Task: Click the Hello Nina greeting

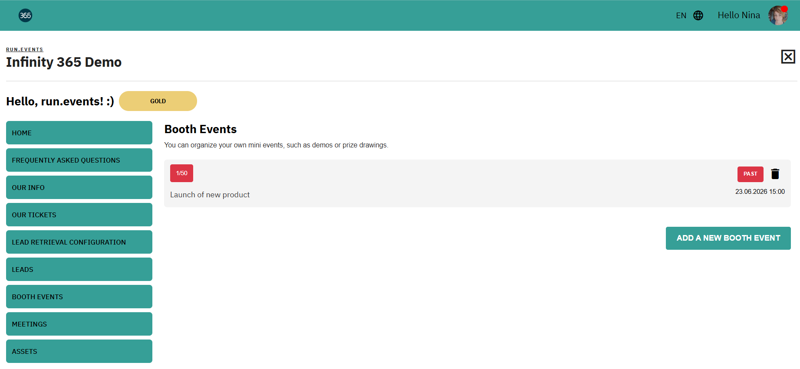Action: tap(739, 15)
